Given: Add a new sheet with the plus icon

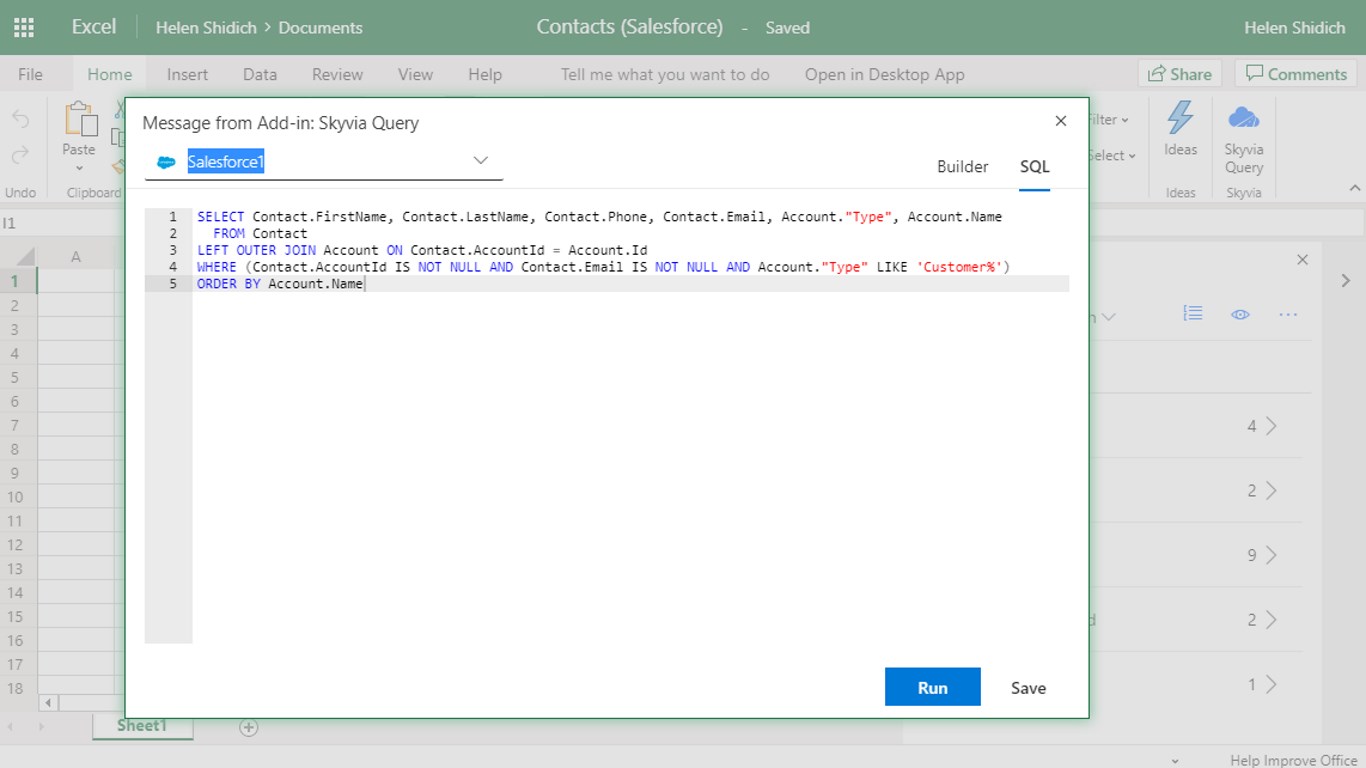Looking at the screenshot, I should [x=249, y=728].
